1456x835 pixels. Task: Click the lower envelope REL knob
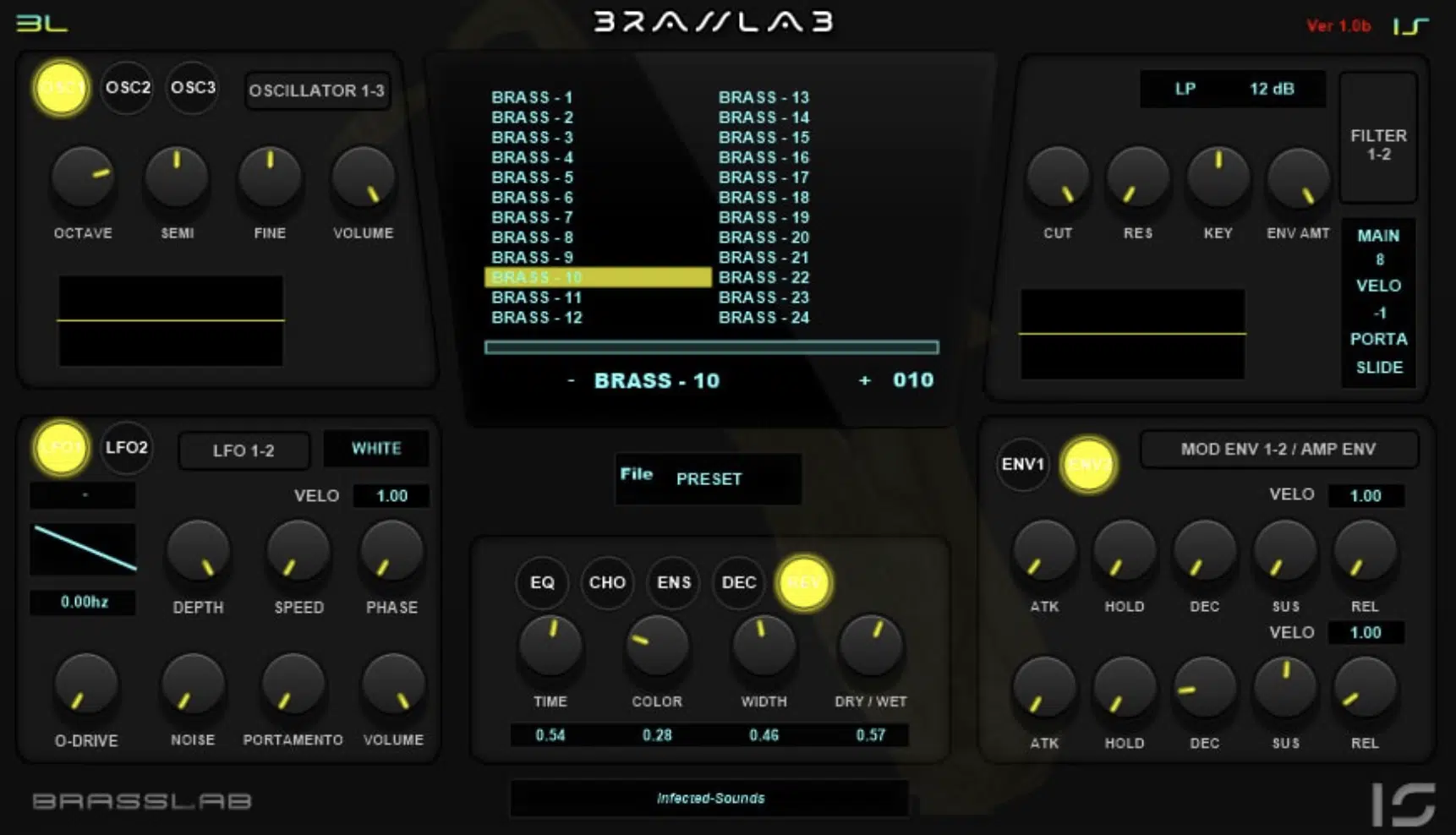point(1365,688)
